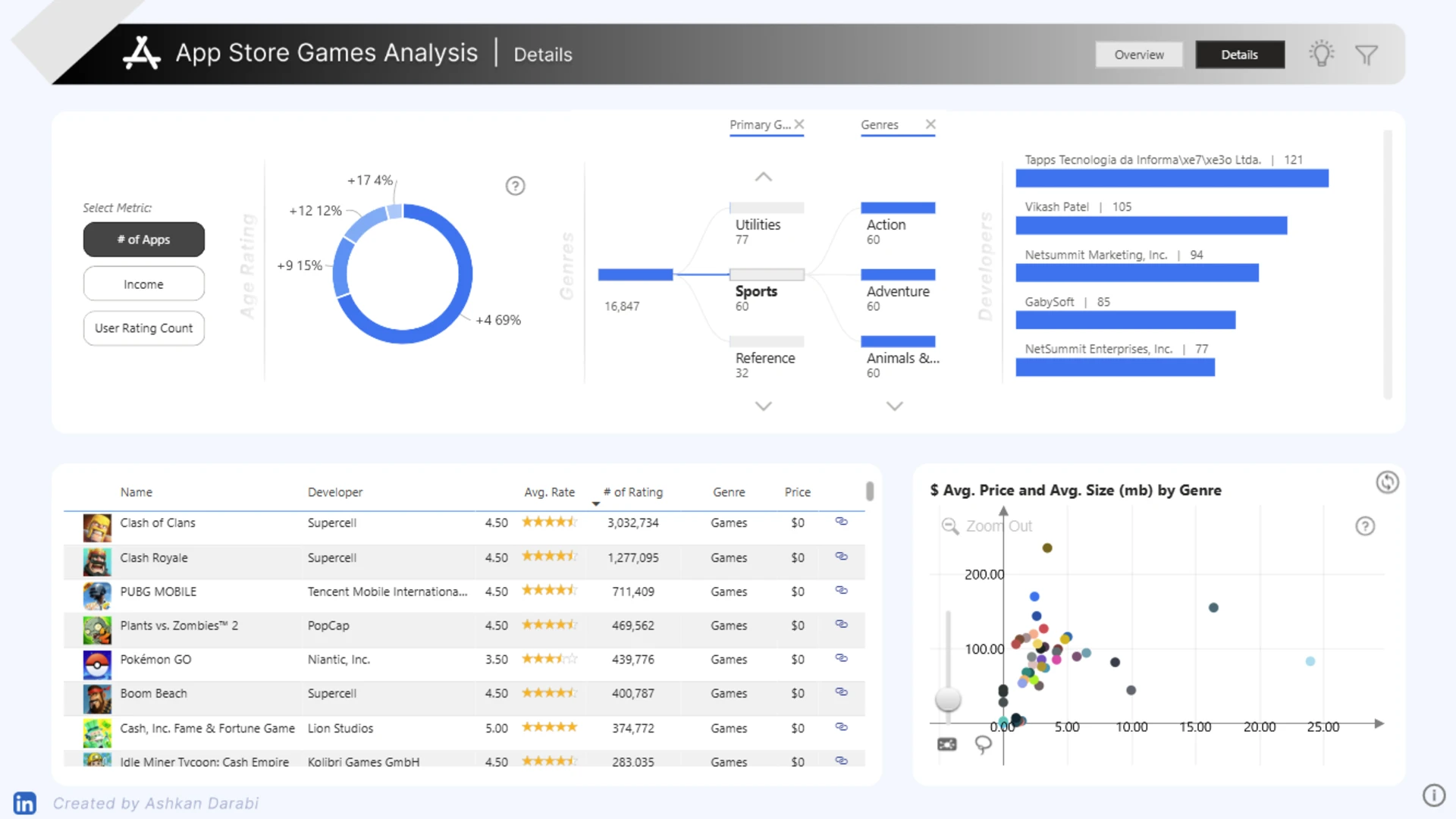Viewport: 1456px width, 819px height.
Task: Open the filter funnel icon
Action: tap(1367, 55)
